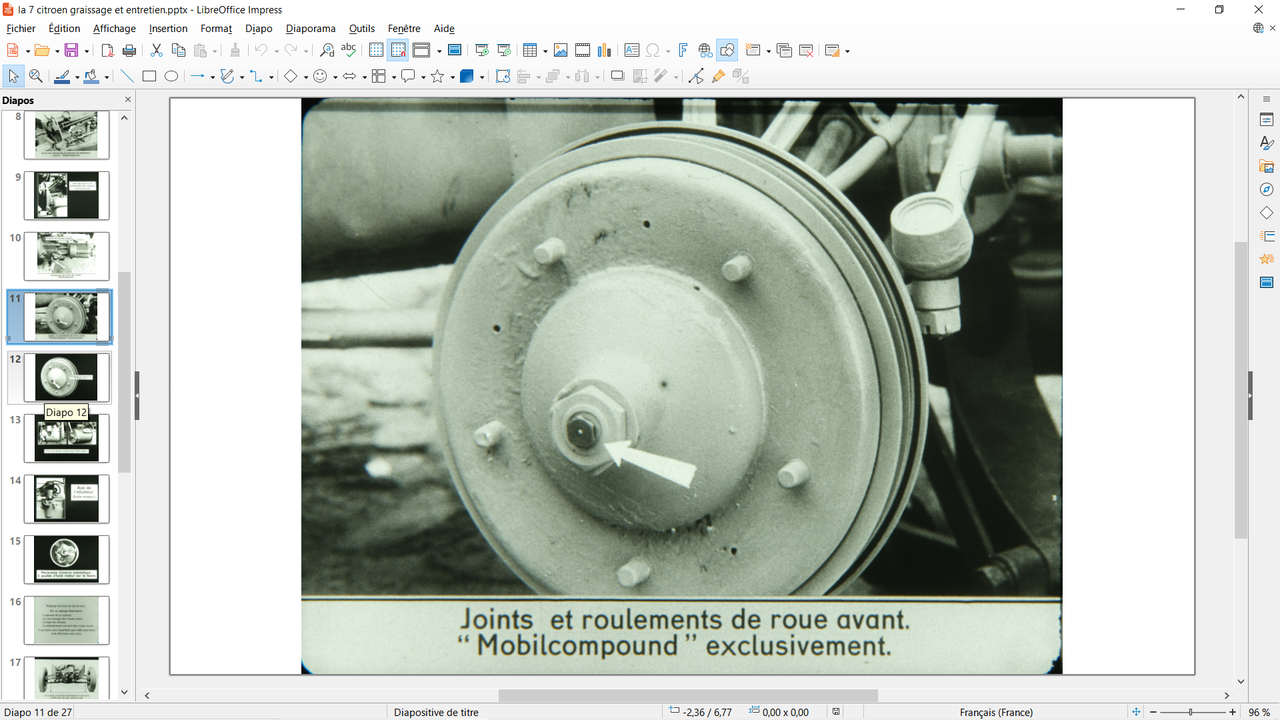Toggle the master slide view
This screenshot has height=720, width=1280.
pyautogui.click(x=454, y=50)
